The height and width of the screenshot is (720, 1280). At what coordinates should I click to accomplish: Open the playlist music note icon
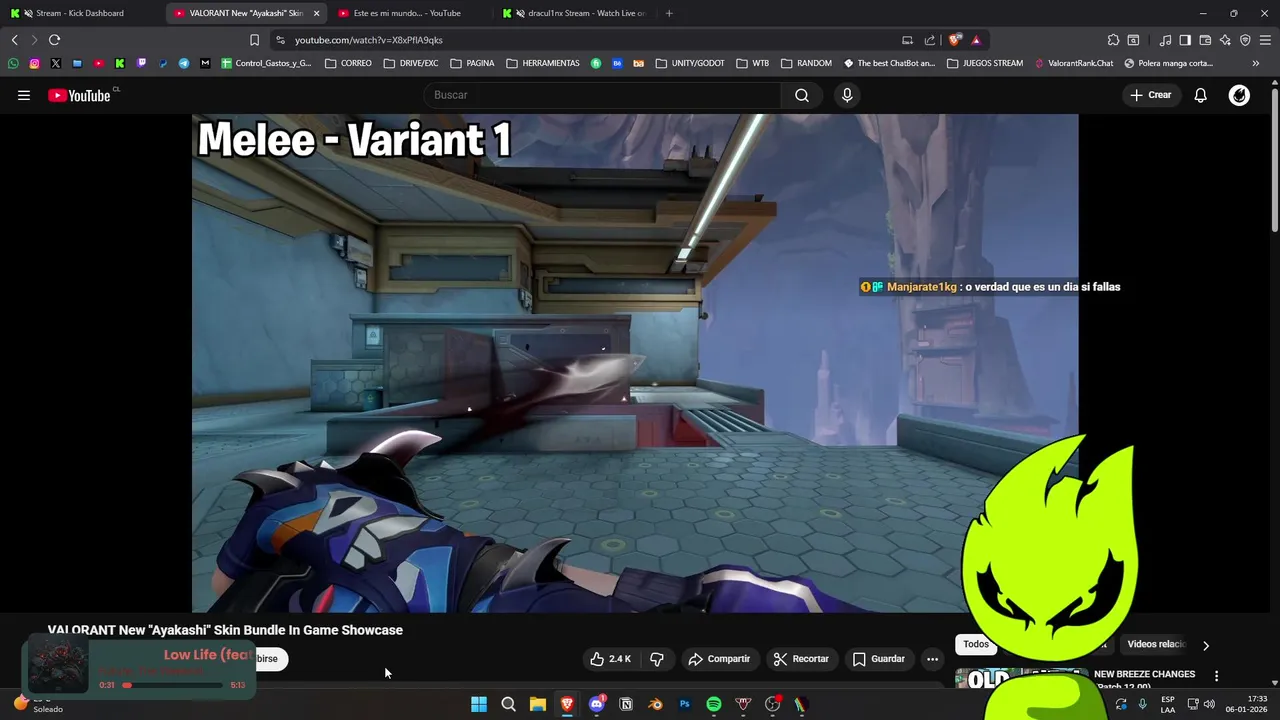1165,40
